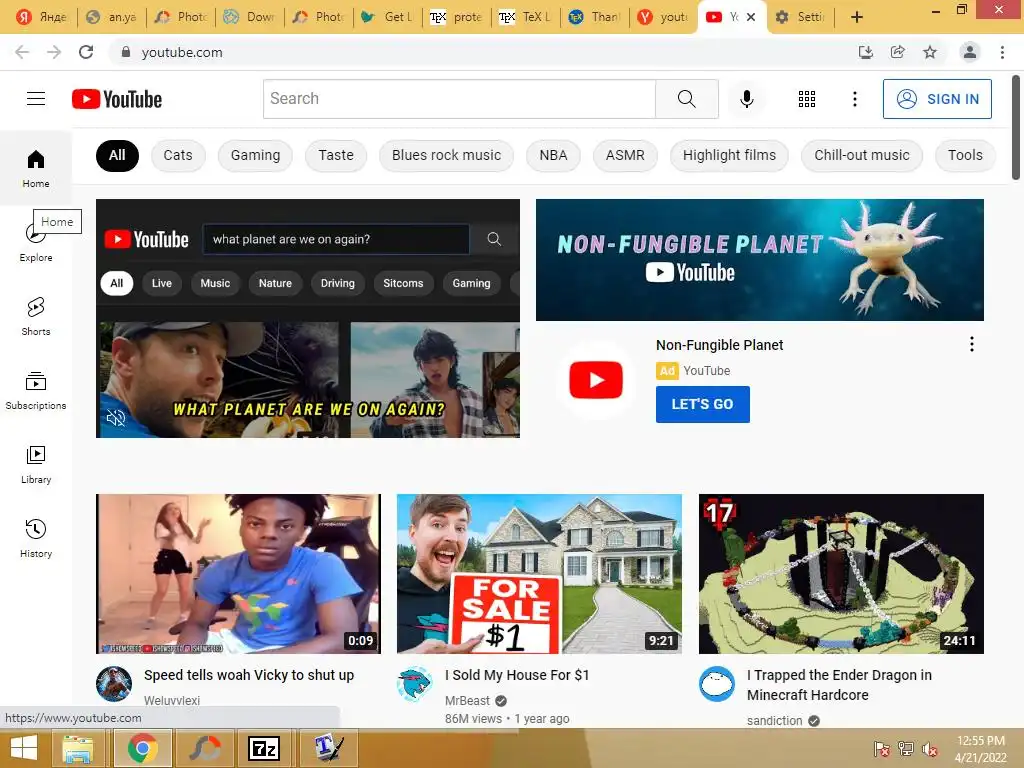This screenshot has width=1024, height=768.
Task: Open Weluvvlexi channel avatar
Action: (x=114, y=684)
